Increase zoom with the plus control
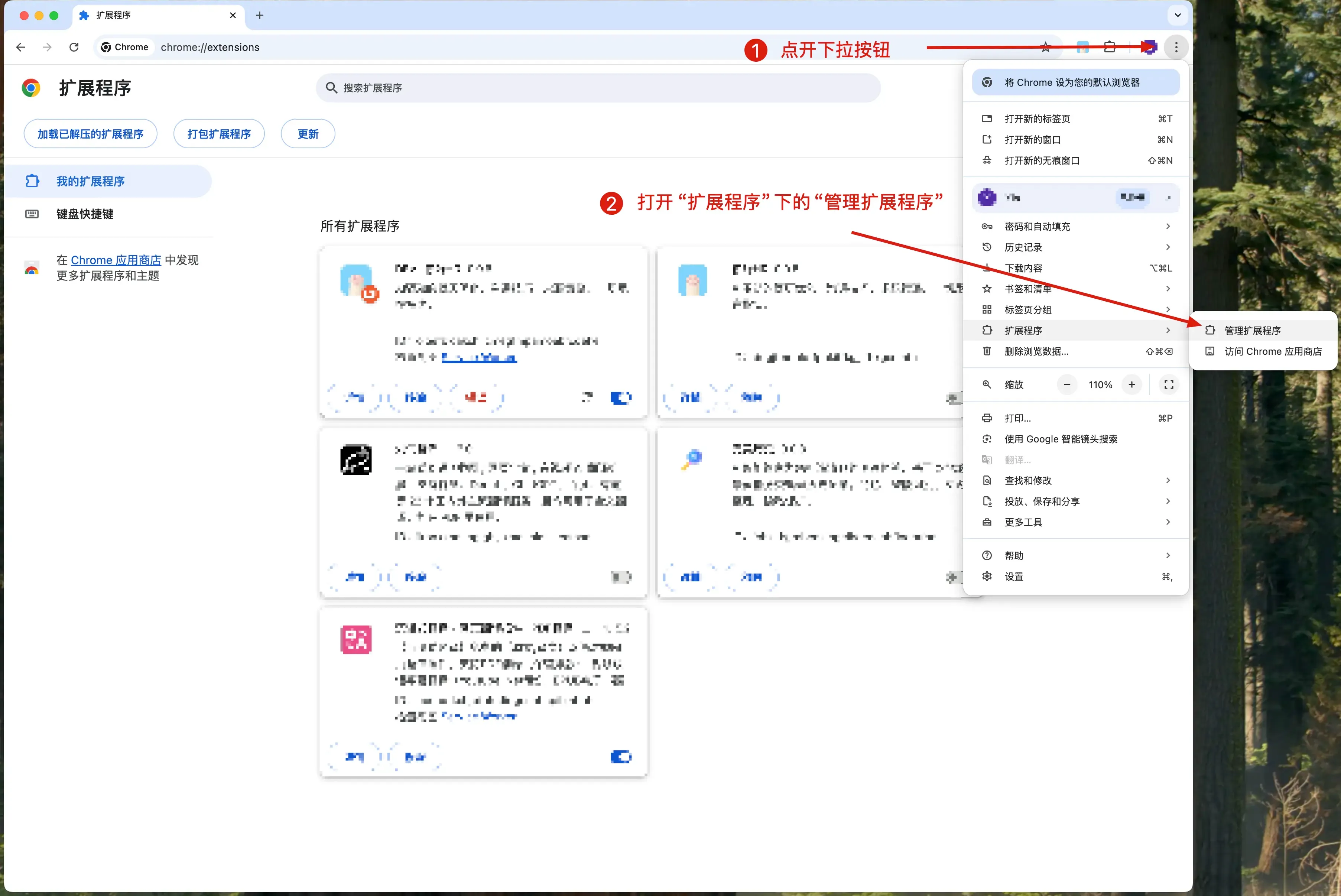Screen dimensions: 1341x896 coord(1132,384)
